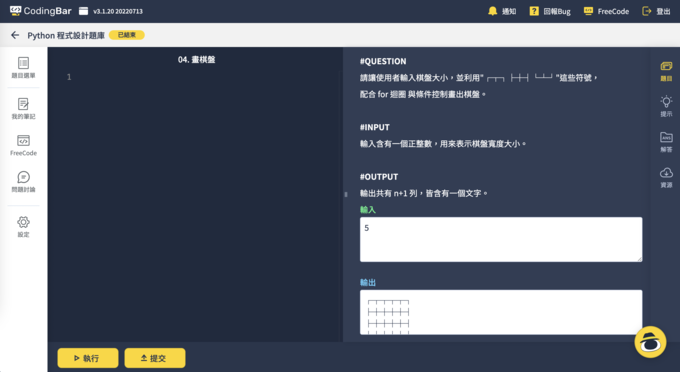Image resolution: width=680 pixels, height=372 pixels.
Task: Click the panel divider handle
Action: [346, 194]
